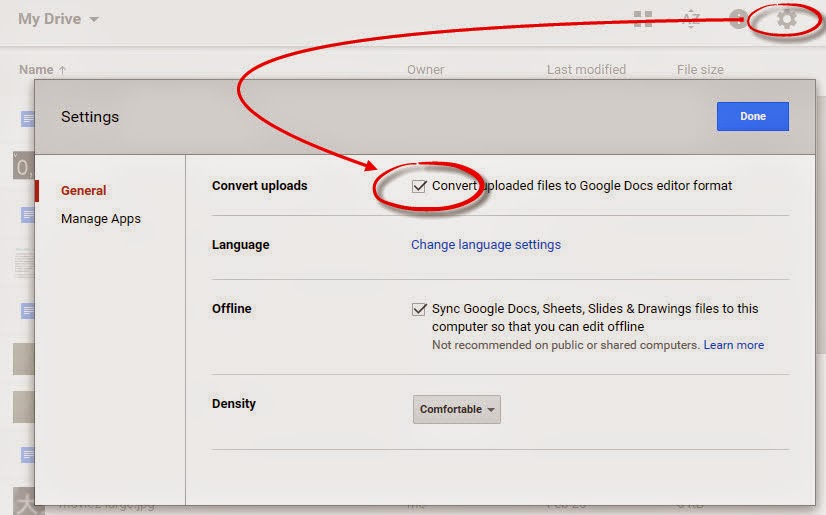Select the Manage Apps tab

coord(101,219)
